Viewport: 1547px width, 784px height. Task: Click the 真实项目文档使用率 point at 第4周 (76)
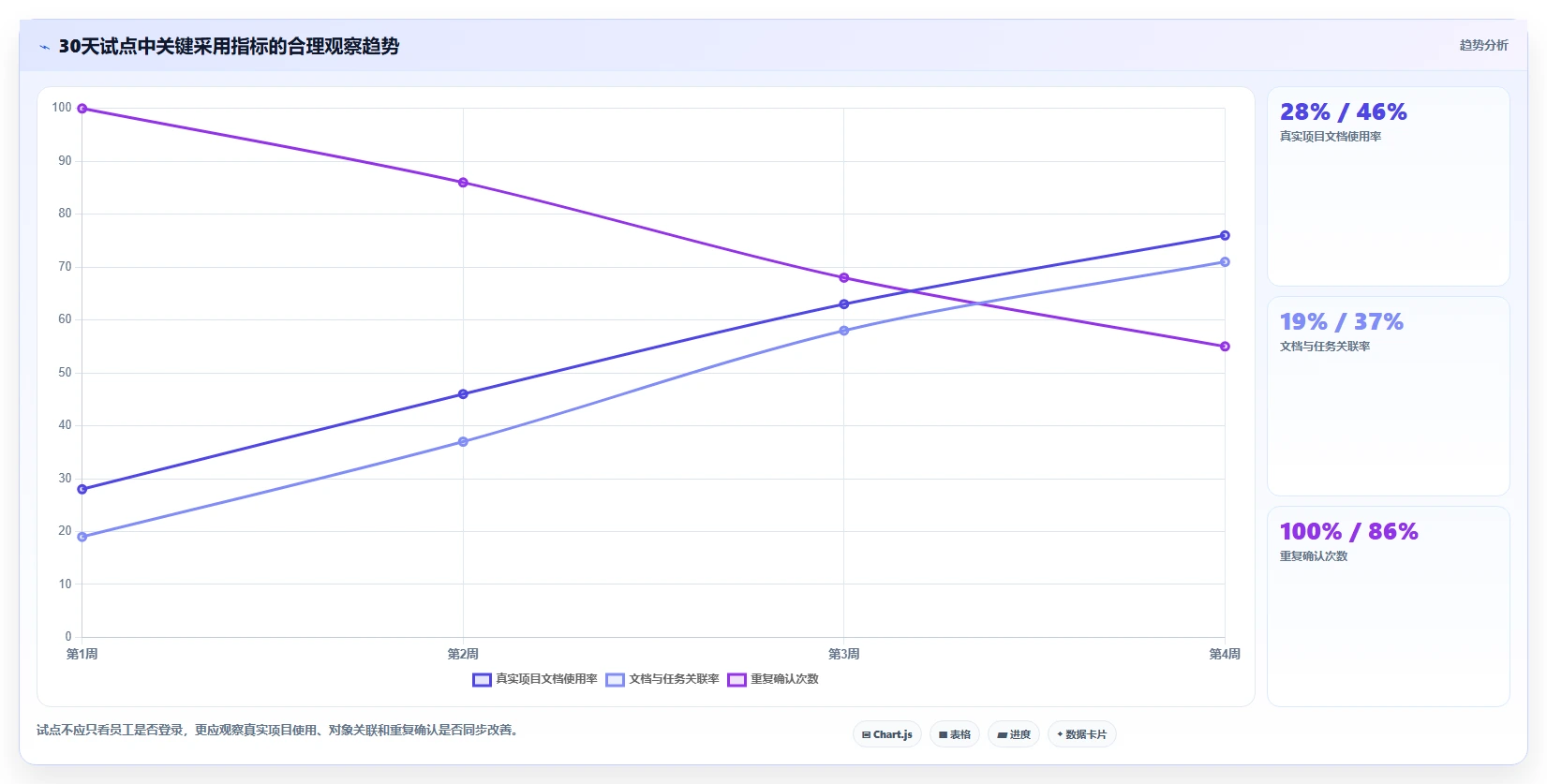[x=1225, y=236]
